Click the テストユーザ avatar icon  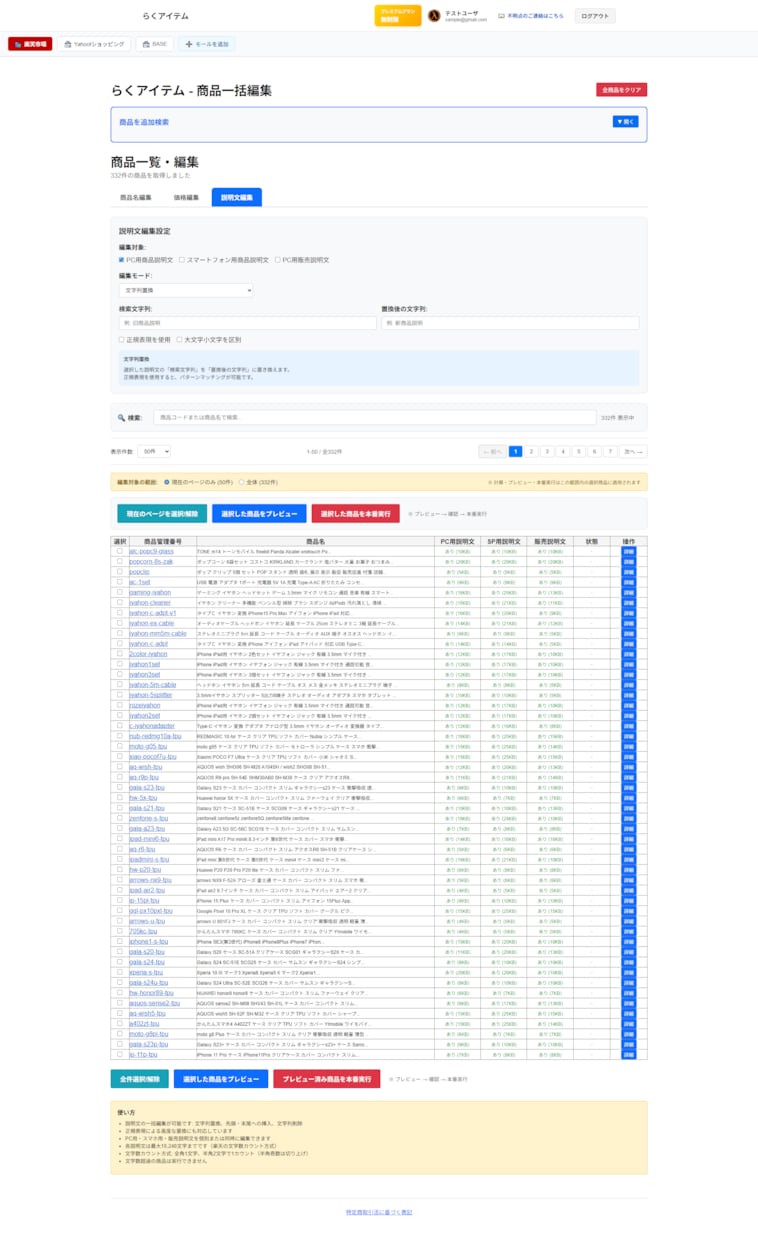coord(434,16)
